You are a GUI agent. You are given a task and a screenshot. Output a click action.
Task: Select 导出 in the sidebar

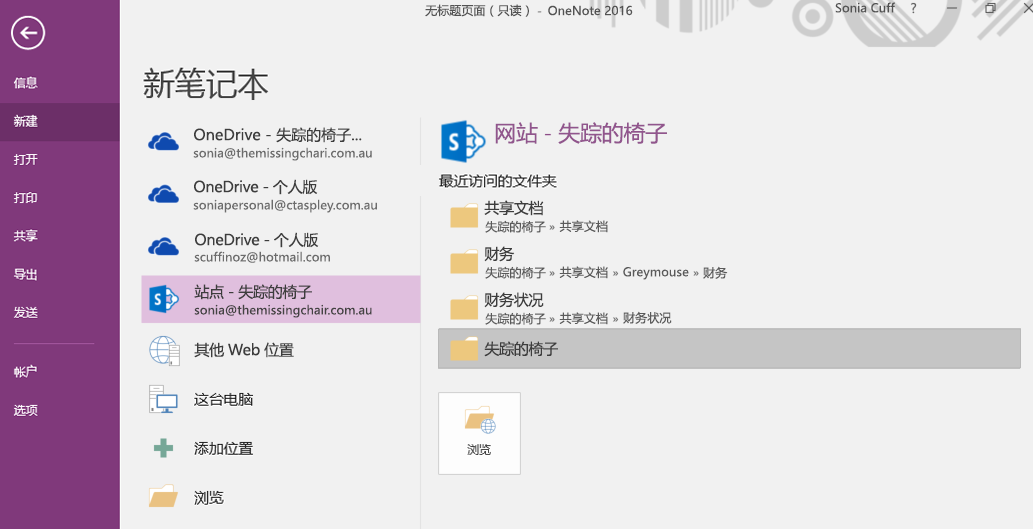tap(26, 274)
